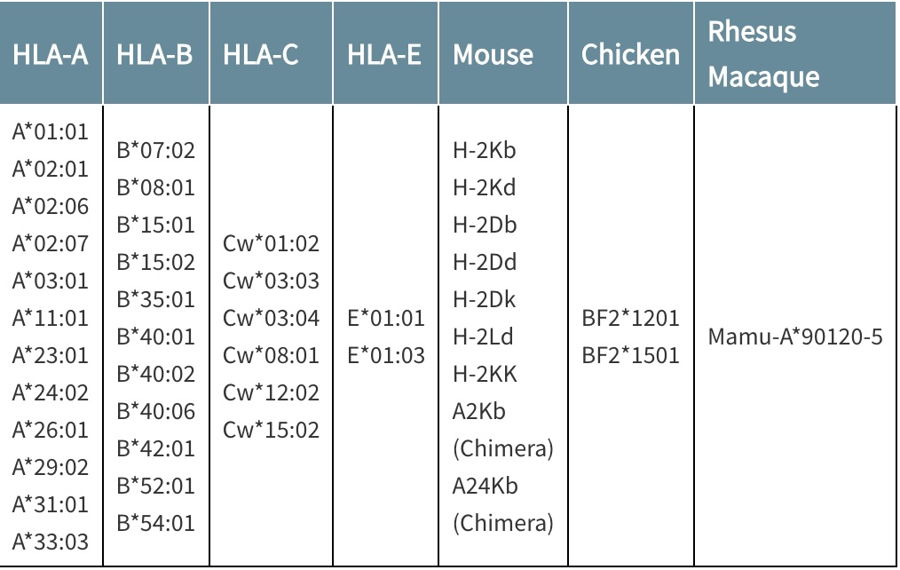Select the HLA-E column header

pyautogui.click(x=384, y=55)
